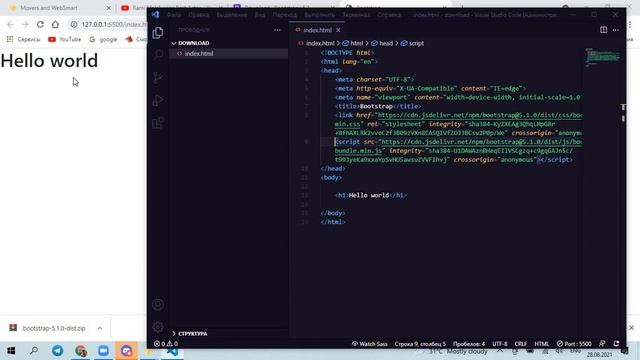This screenshot has width=640, height=360.
Task: Open the Выполнить menu
Action: [320, 15]
